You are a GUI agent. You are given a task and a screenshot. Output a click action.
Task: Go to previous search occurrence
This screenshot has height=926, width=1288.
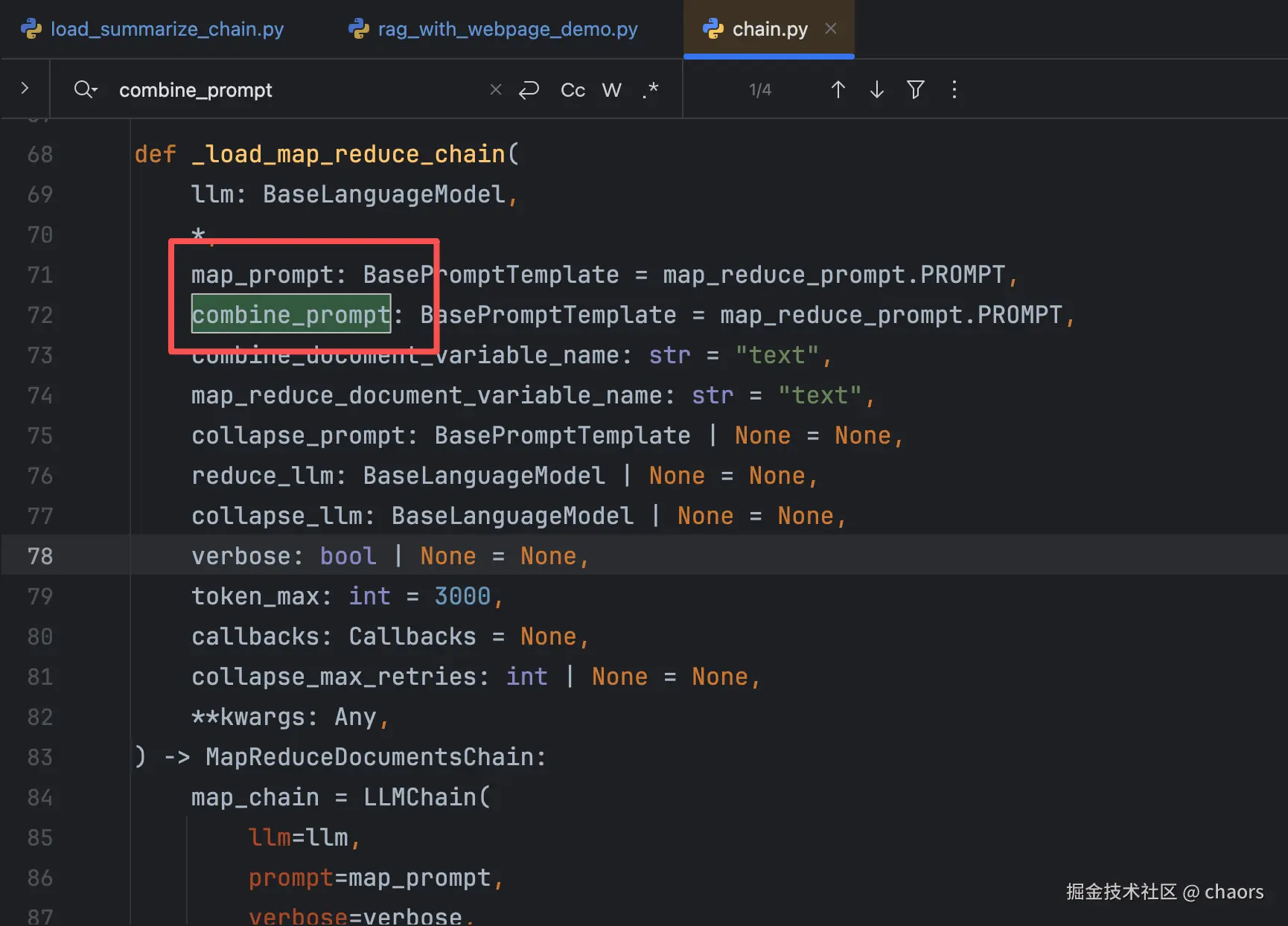click(838, 90)
